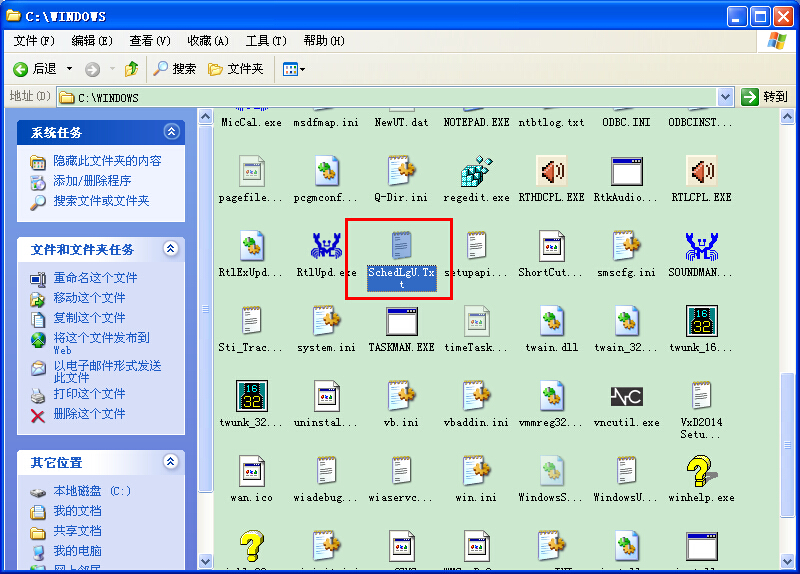Click file list scrollbar up arrow
The width and height of the screenshot is (800, 574).
787,117
